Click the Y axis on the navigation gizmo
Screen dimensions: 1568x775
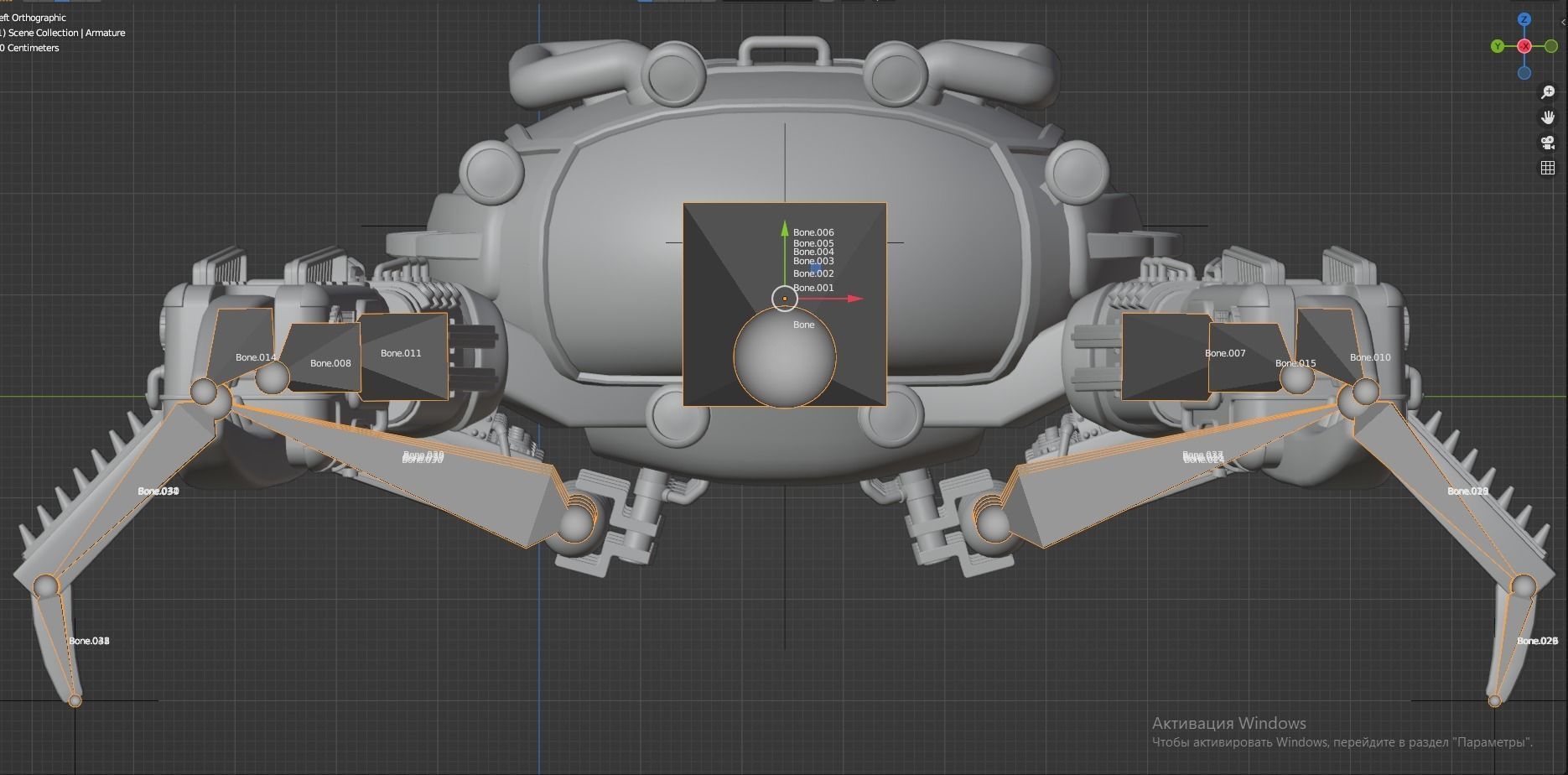pyautogui.click(x=1498, y=45)
